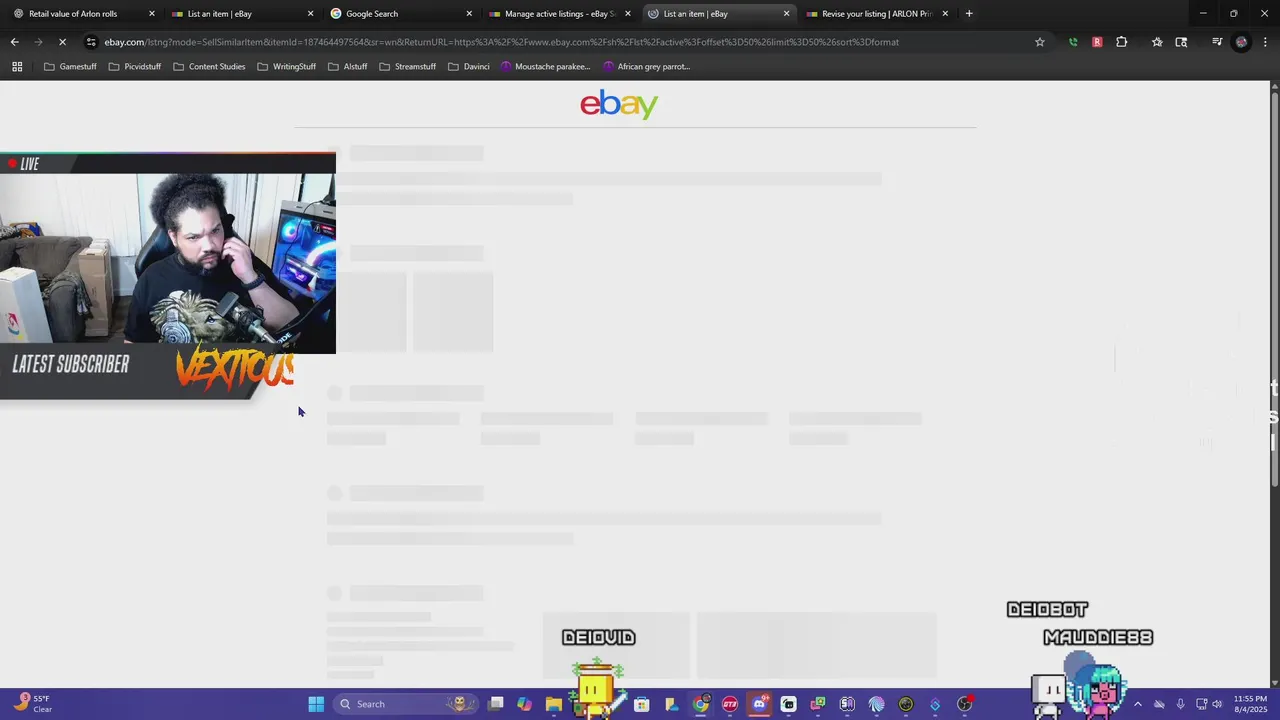Click the green phone extension icon
This screenshot has width=1280, height=720.
(1073, 42)
